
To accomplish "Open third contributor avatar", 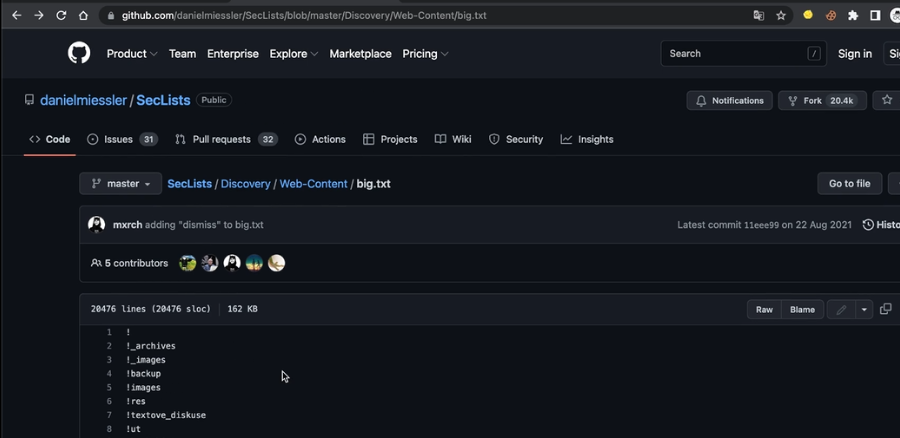I will (232, 263).
